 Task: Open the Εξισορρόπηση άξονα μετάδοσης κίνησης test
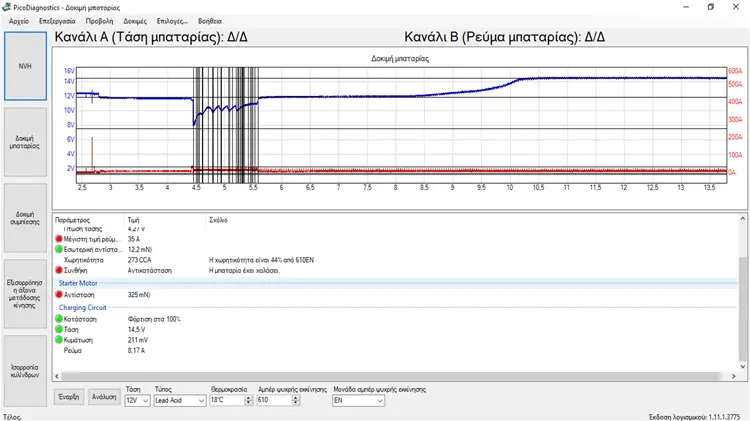[x=25, y=294]
